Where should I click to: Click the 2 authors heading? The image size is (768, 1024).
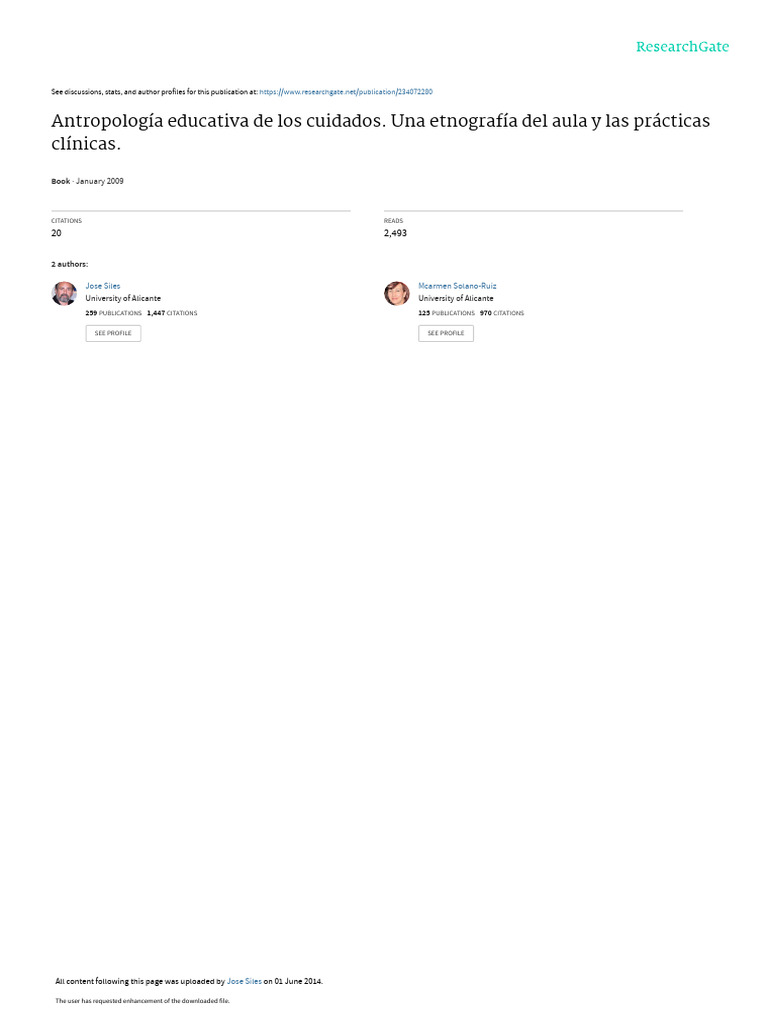coord(70,264)
